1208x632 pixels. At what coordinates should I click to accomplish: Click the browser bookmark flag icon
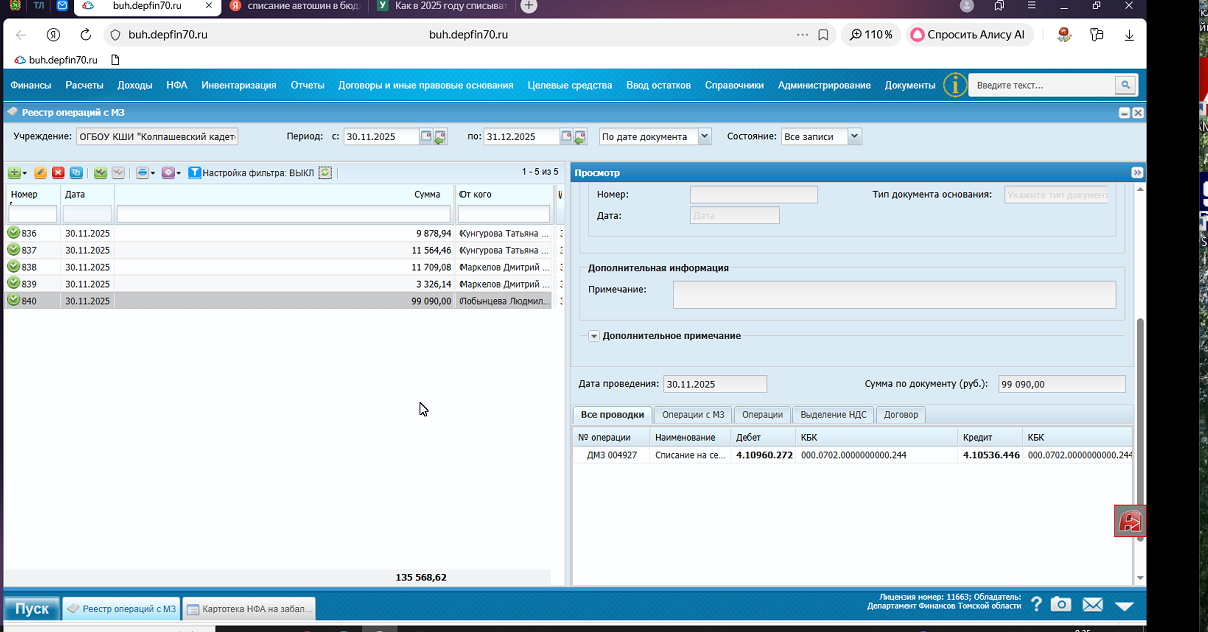tap(823, 34)
